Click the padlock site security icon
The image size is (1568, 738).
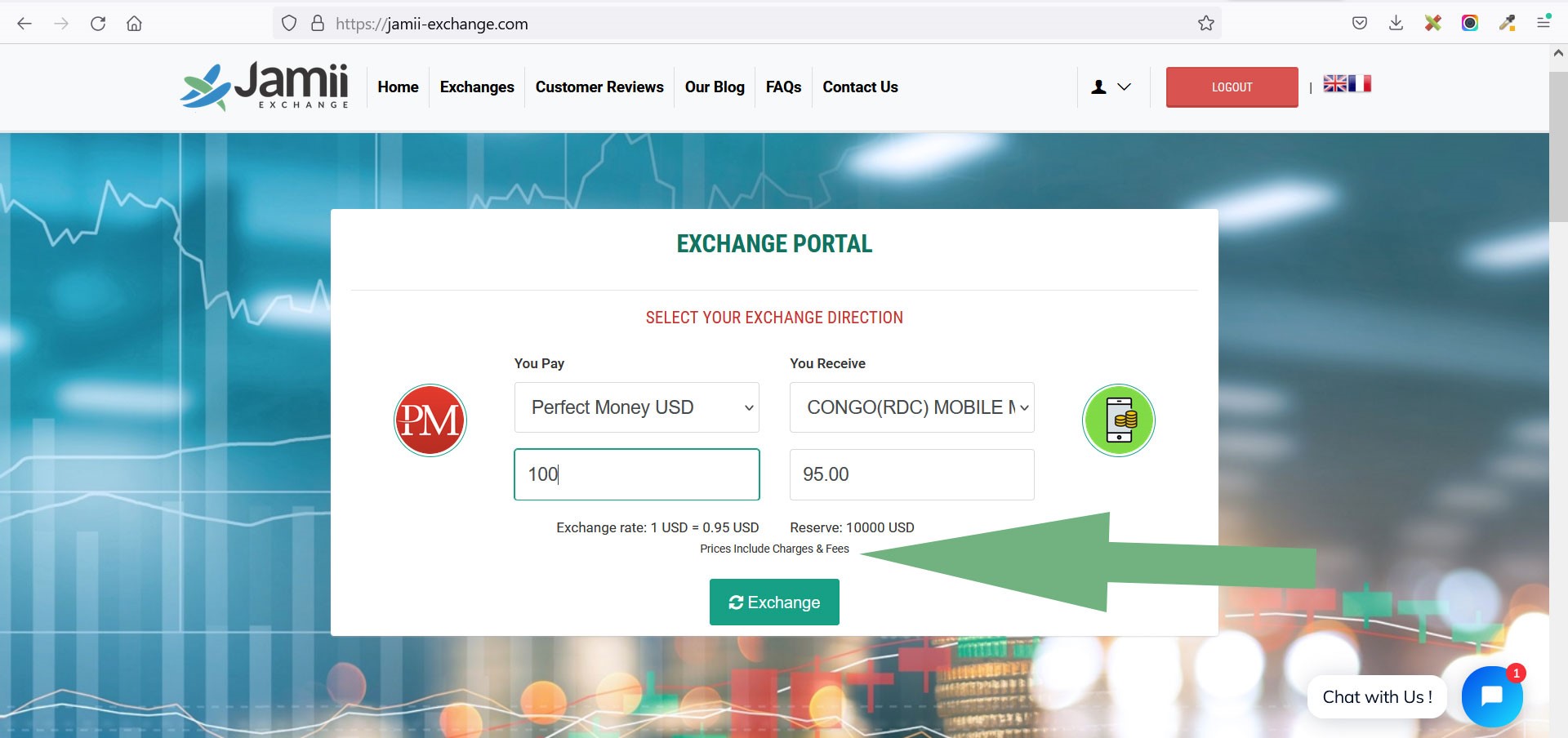click(x=318, y=24)
